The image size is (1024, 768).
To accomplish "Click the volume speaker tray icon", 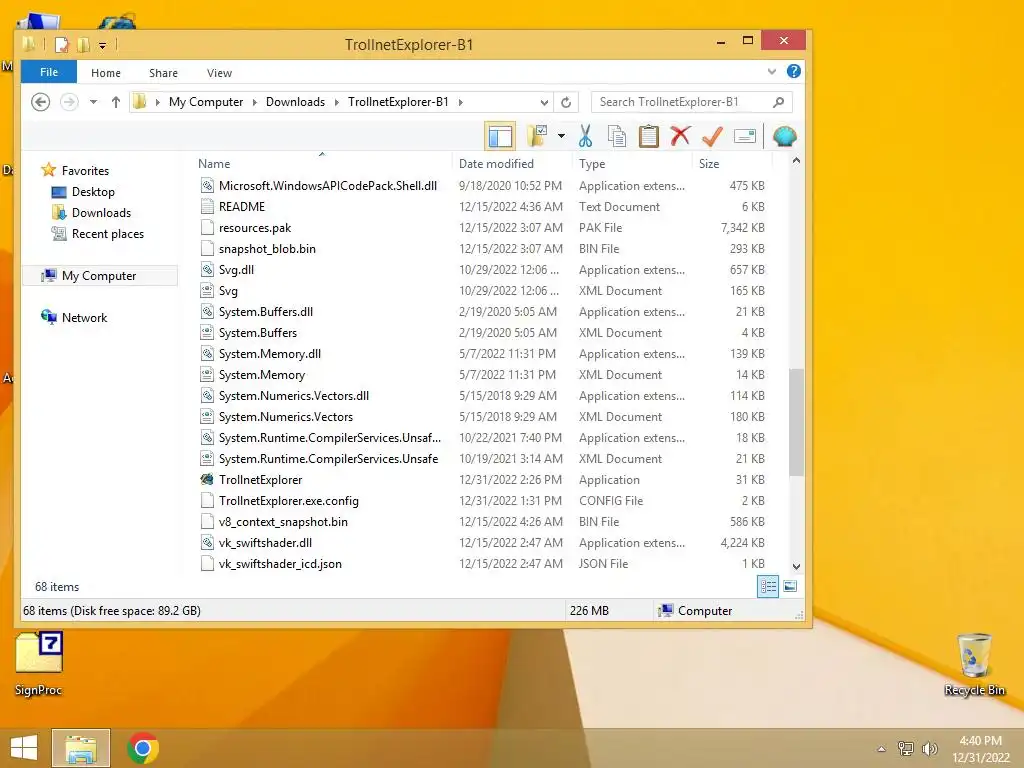I will click(x=929, y=748).
